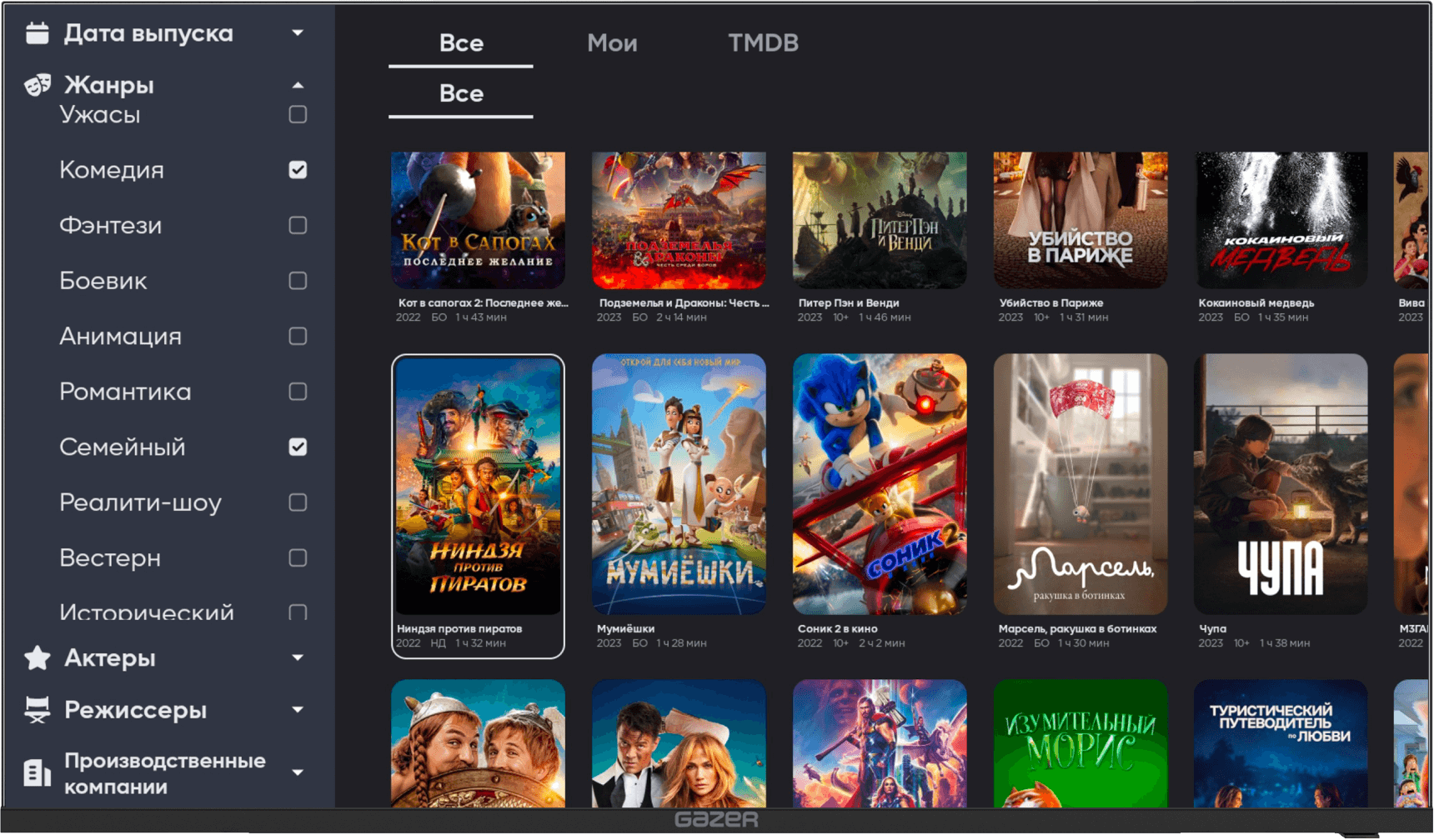Click the director chair icon beside Режиссеры
This screenshot has width=1434, height=840.
pos(38,710)
